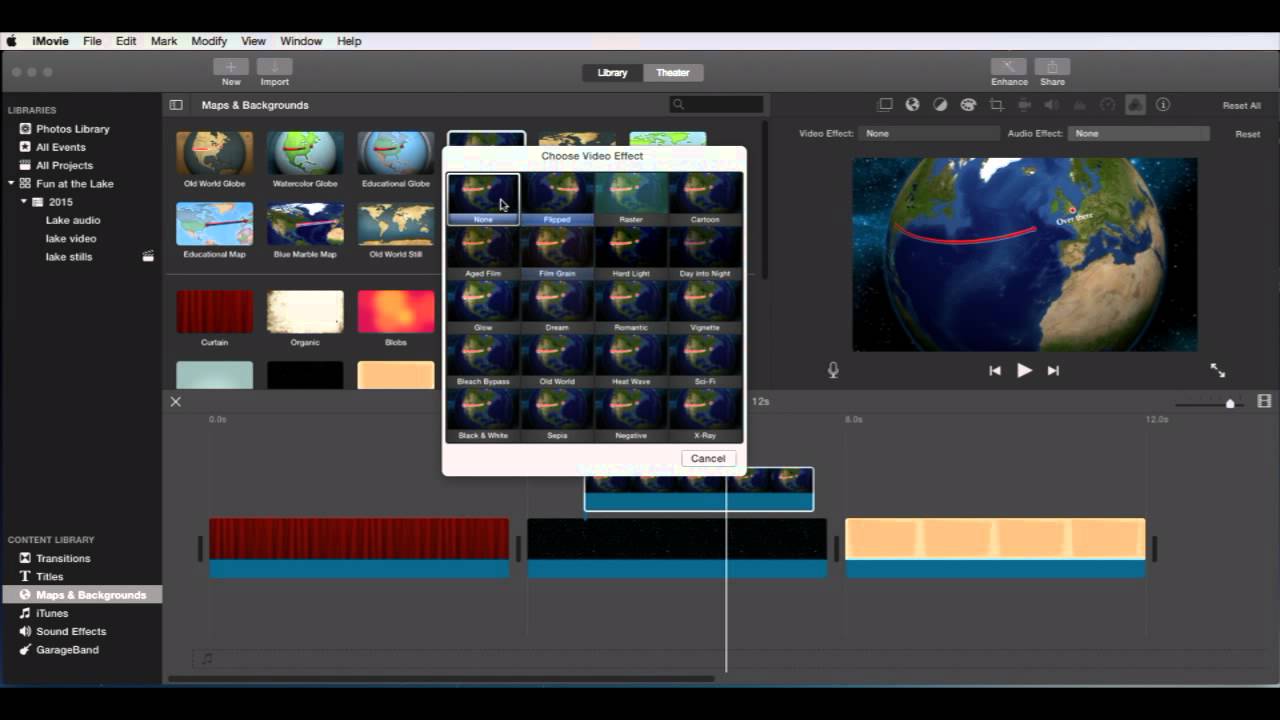Open the Audio Effect None selector
Viewport: 1280px width, 720px height.
point(1139,133)
